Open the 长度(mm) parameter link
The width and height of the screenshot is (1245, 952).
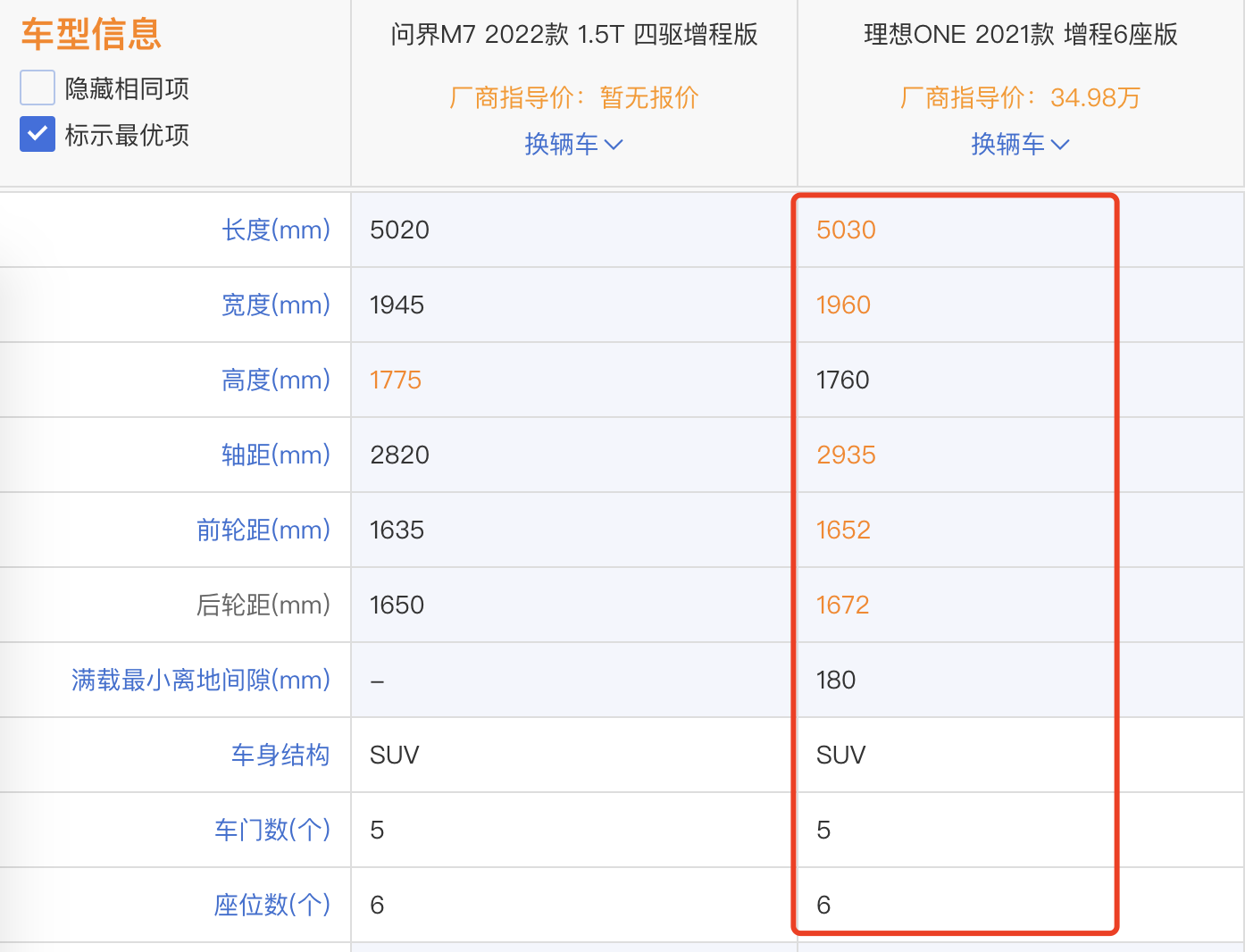click(x=276, y=230)
